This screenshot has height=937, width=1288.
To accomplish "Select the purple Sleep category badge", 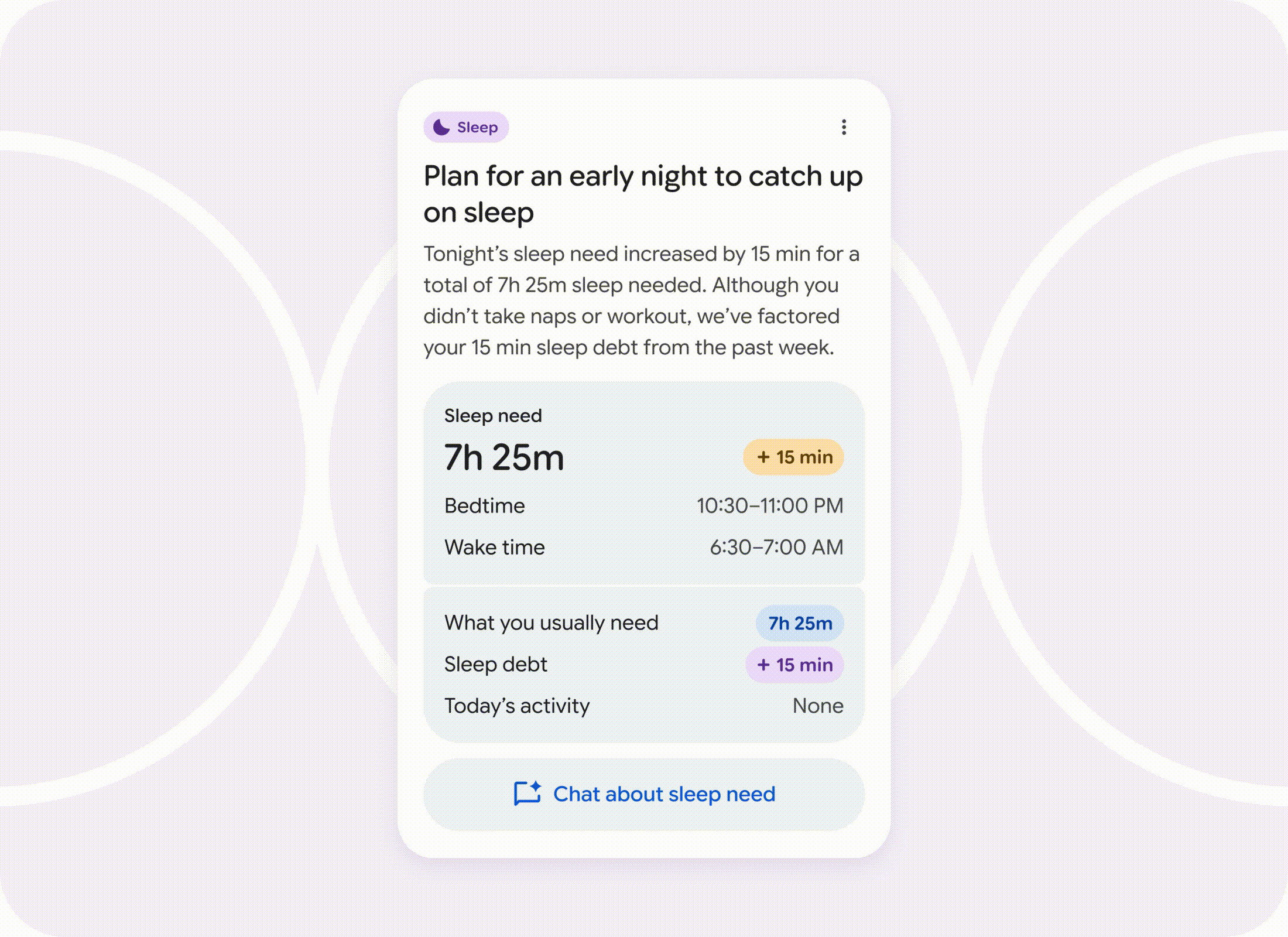I will pyautogui.click(x=465, y=126).
